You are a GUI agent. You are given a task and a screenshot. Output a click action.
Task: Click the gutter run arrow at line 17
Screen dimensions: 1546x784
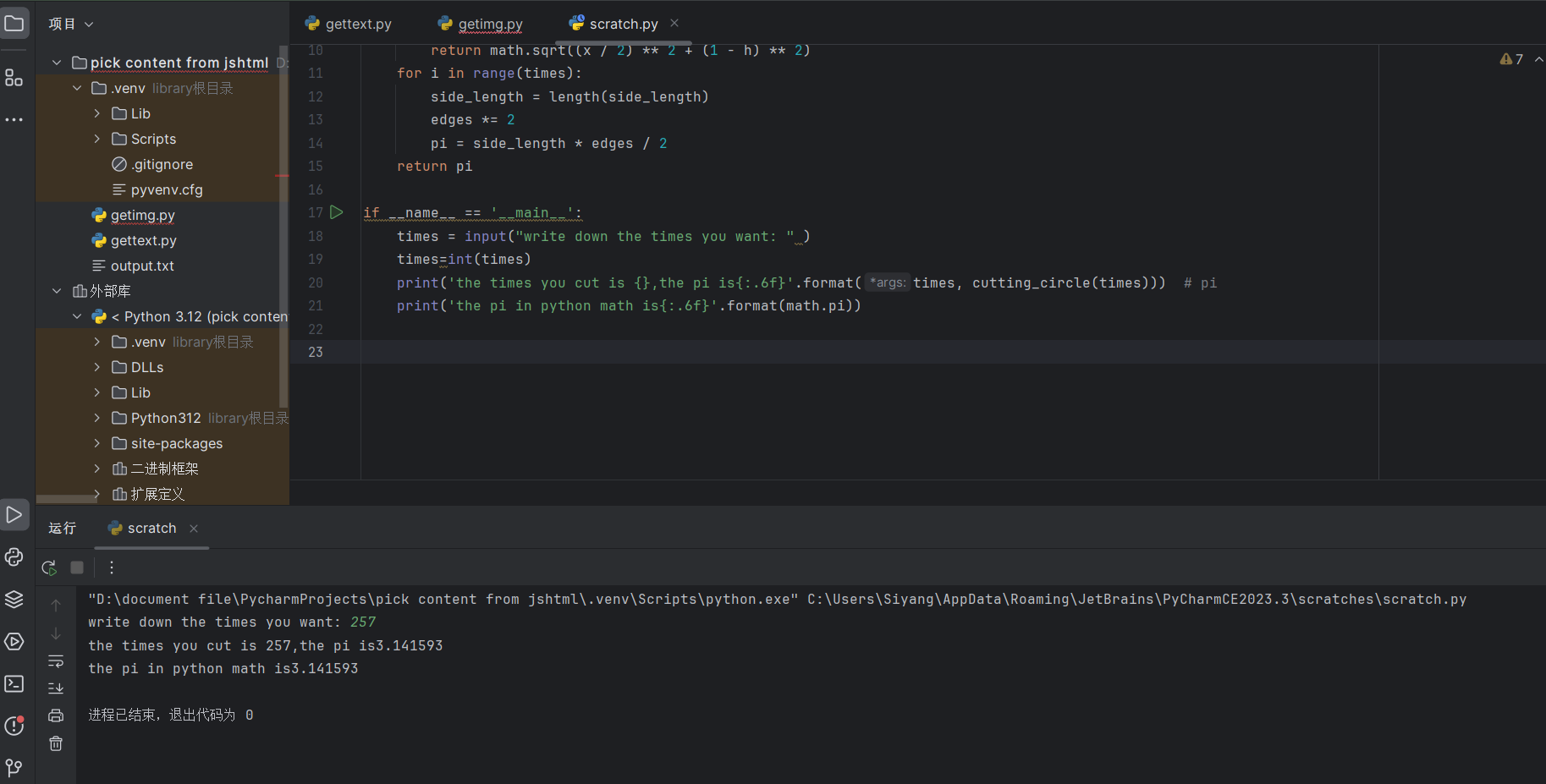[x=337, y=212]
